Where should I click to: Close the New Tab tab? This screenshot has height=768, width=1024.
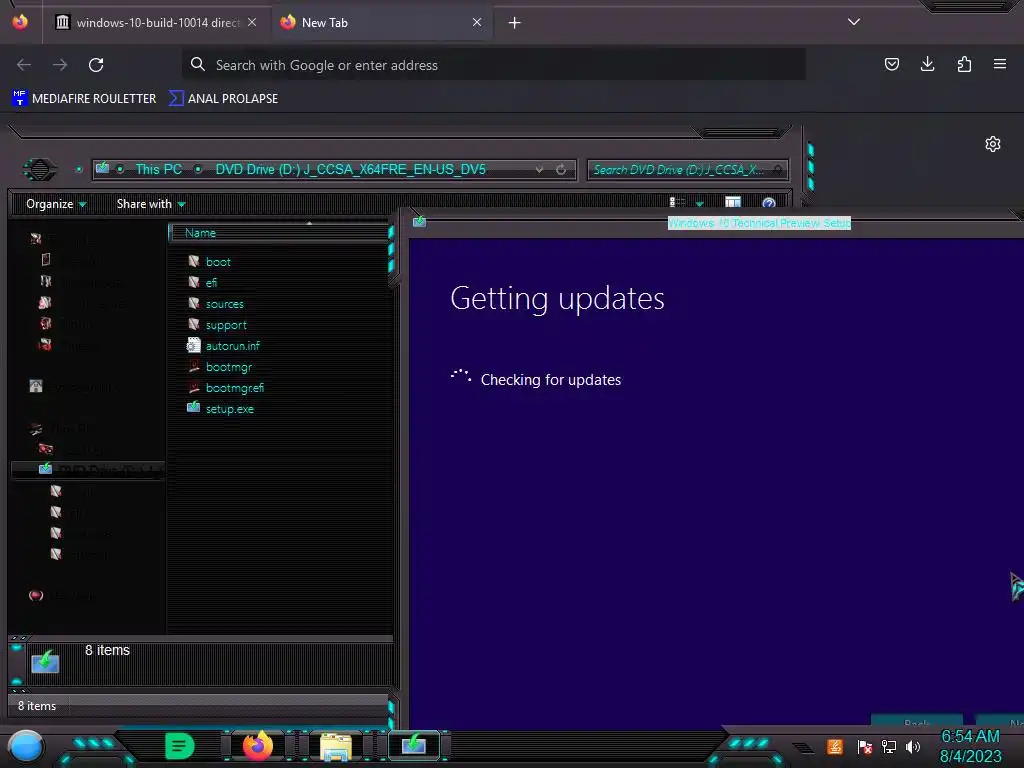tap(477, 22)
